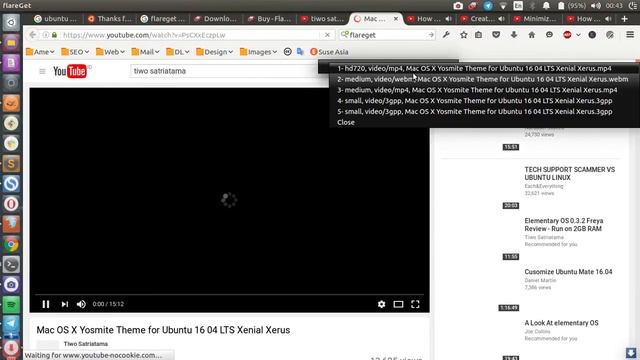Open the Adblock Plus dropdown arrow
The width and height of the screenshot is (640, 360).
[x=578, y=35]
